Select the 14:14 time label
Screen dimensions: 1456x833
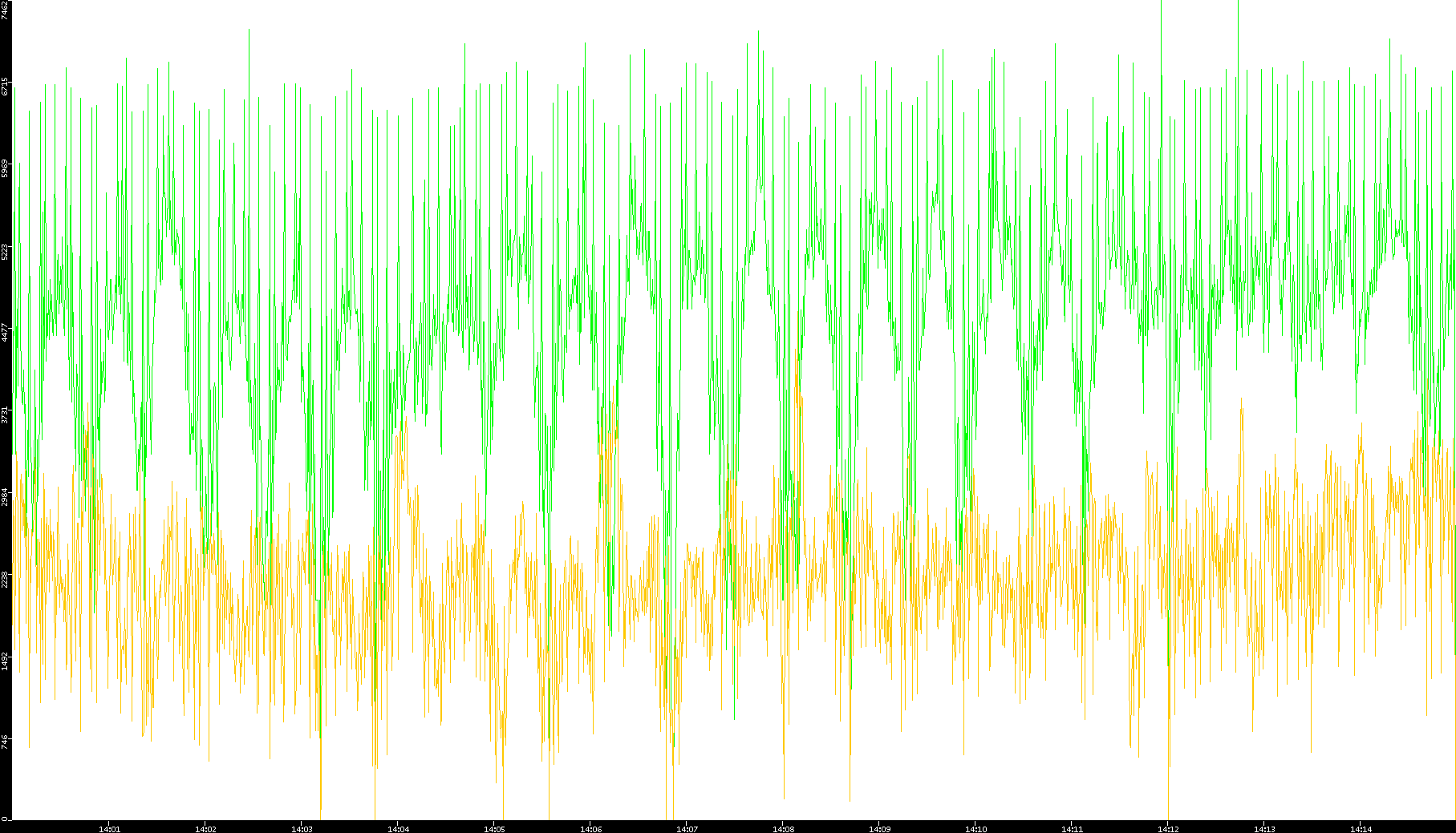[1361, 828]
